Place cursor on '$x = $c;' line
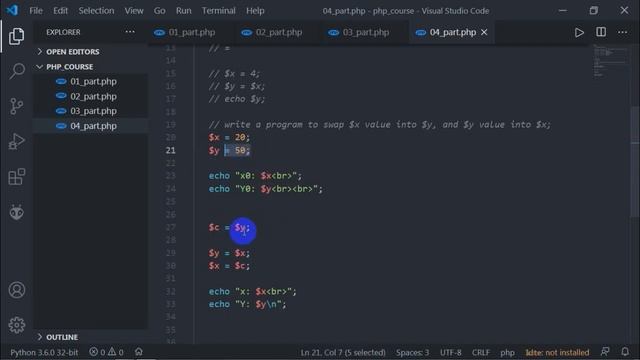This screenshot has width=640, height=360. pyautogui.click(x=229, y=266)
